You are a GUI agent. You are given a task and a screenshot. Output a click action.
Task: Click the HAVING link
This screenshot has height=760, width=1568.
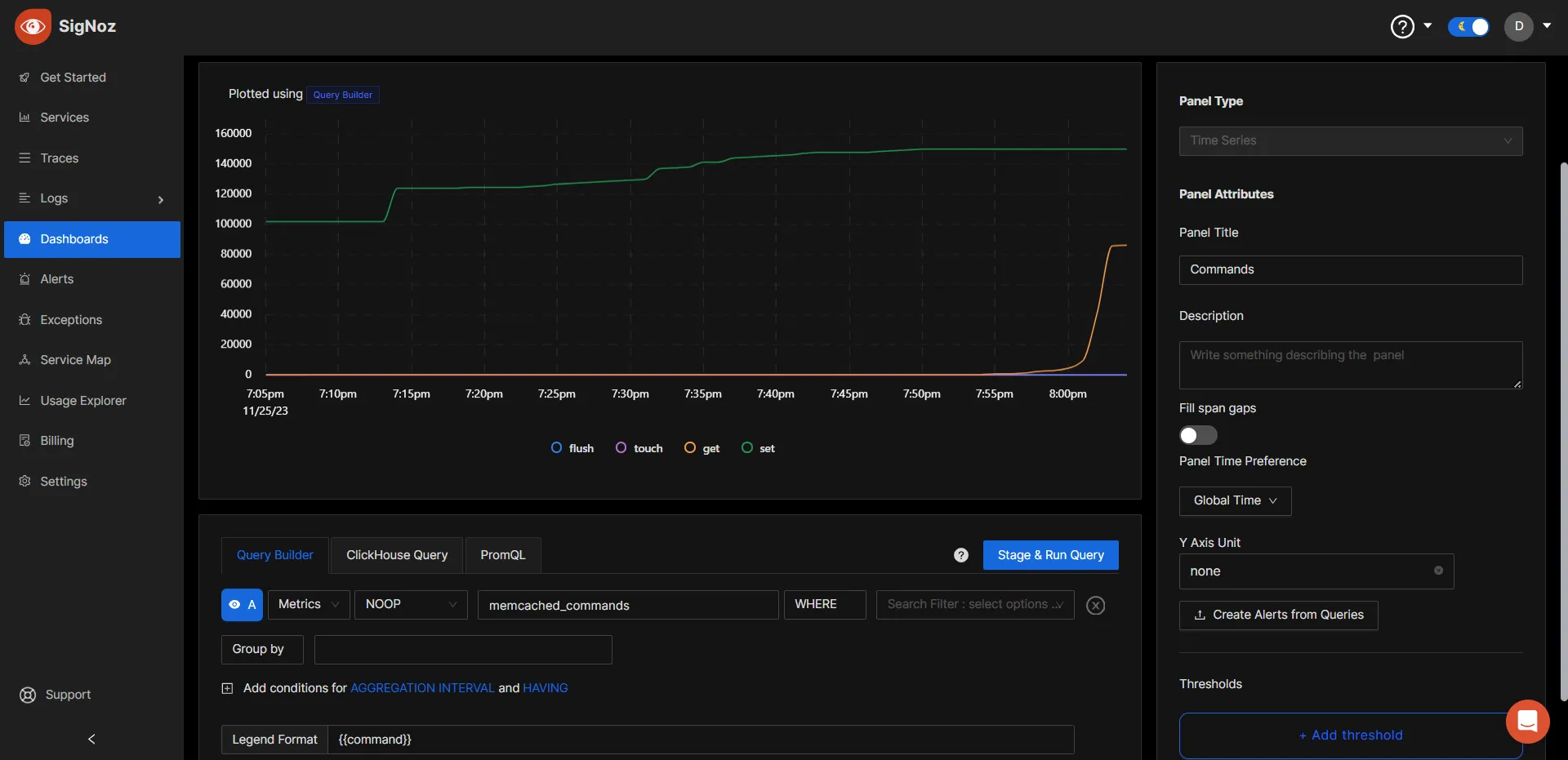tap(546, 688)
